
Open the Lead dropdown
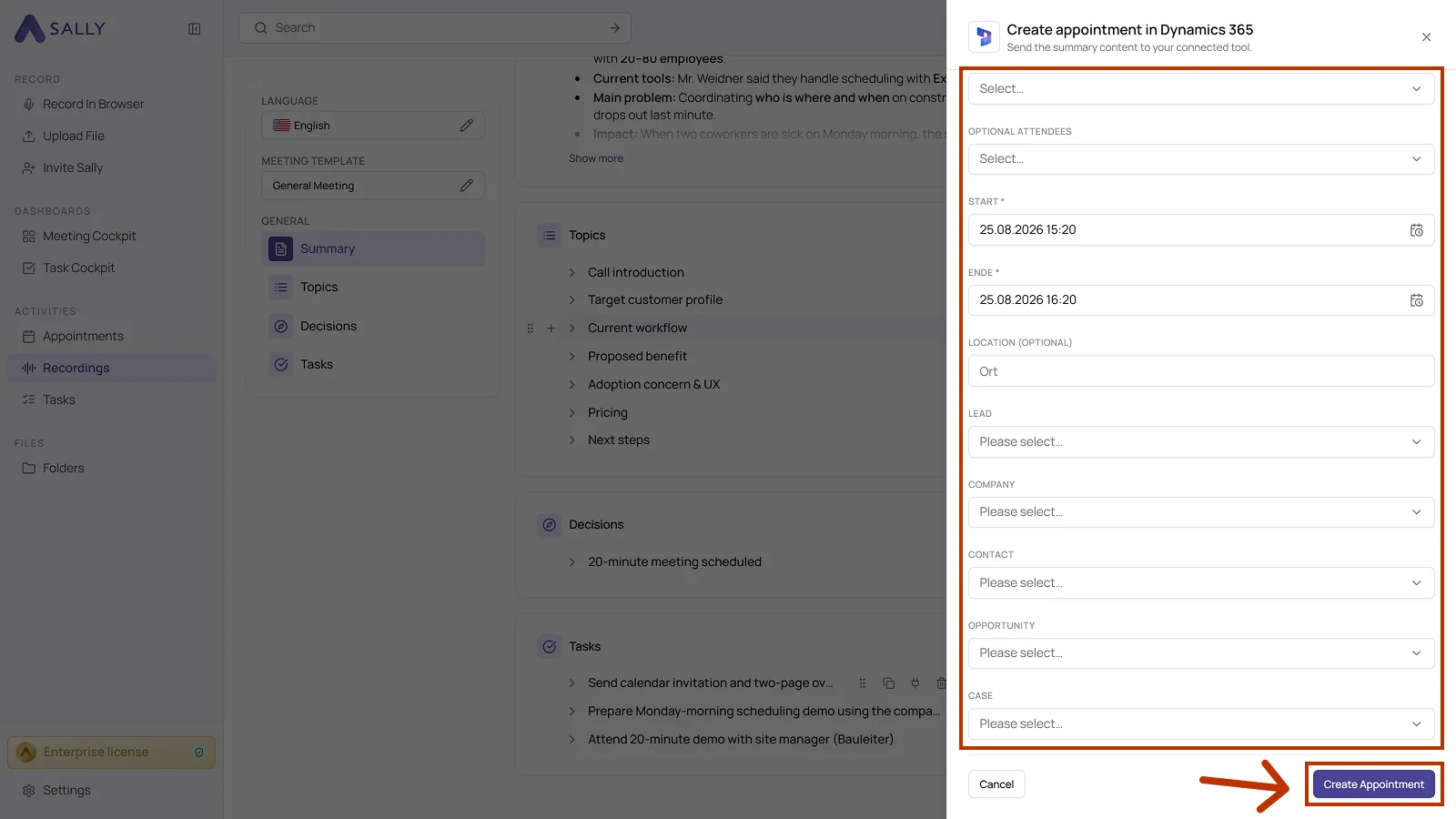(x=1201, y=442)
